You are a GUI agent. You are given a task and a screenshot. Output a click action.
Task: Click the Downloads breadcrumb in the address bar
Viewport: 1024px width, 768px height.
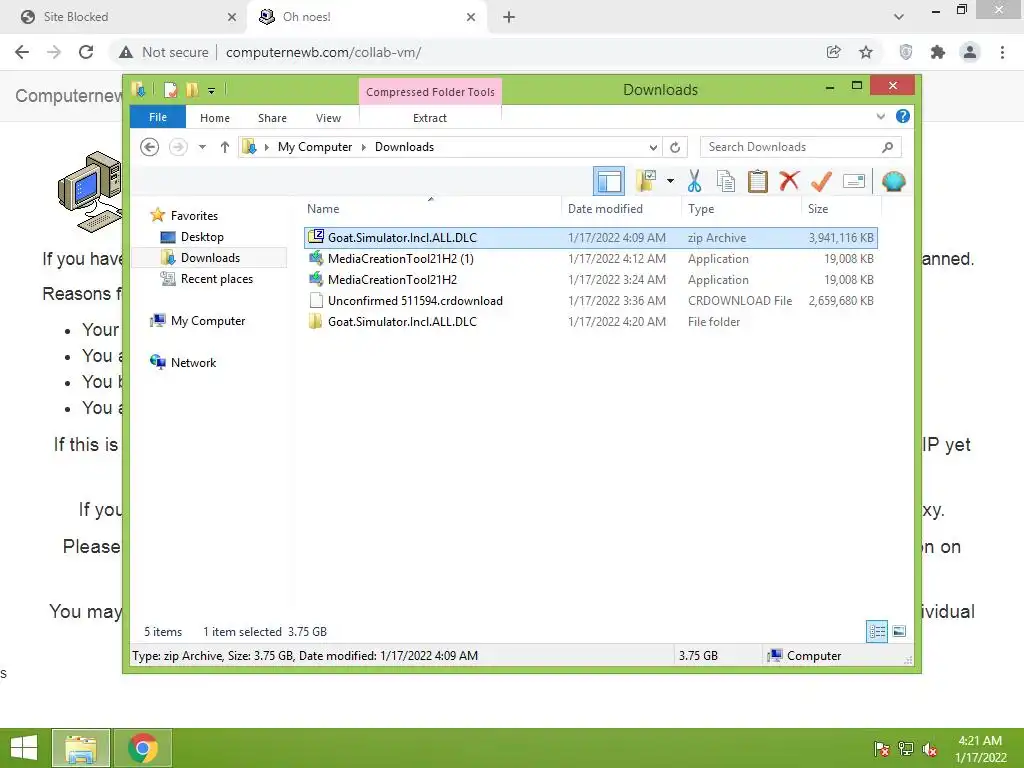404,147
